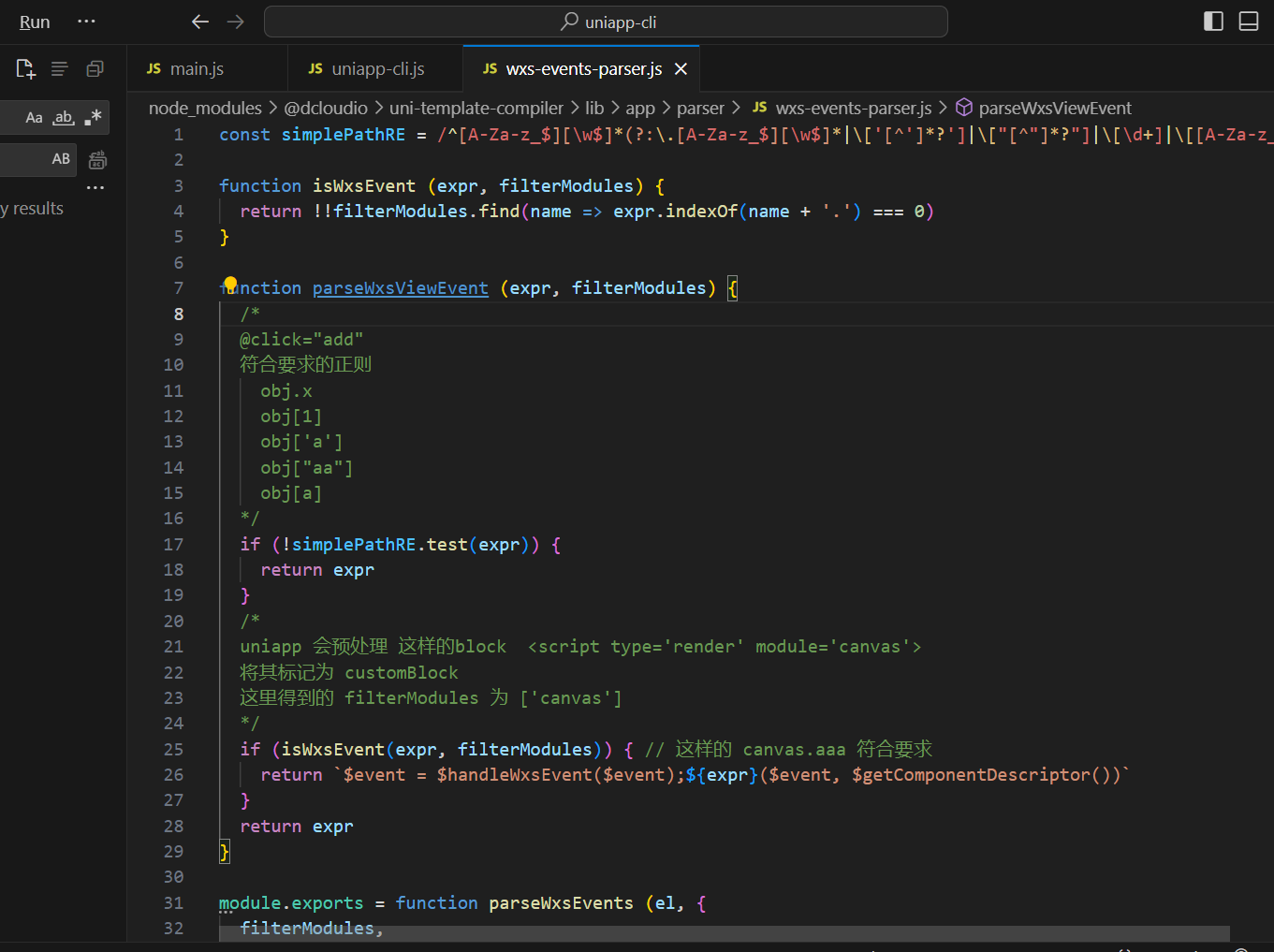Screen dimensions: 1274x952
Task: Click parseWxsEvents function name on line 31
Action: pyautogui.click(x=561, y=903)
